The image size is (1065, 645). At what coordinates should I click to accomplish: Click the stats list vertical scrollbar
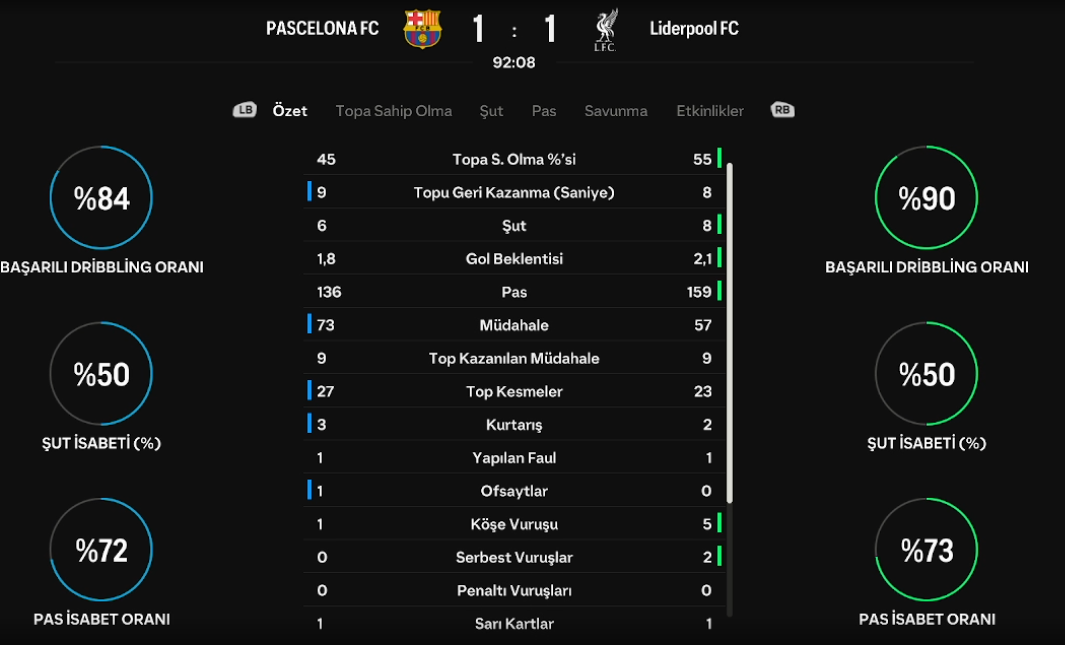(x=729, y=333)
